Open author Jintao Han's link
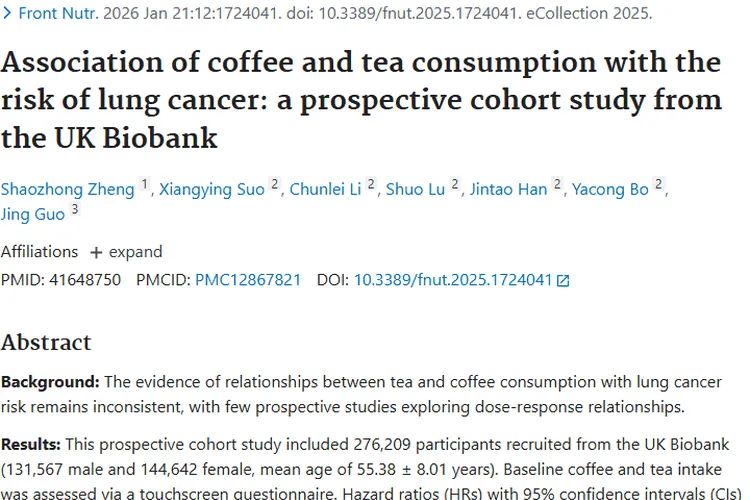This screenshot has width=750, height=500. (x=509, y=189)
